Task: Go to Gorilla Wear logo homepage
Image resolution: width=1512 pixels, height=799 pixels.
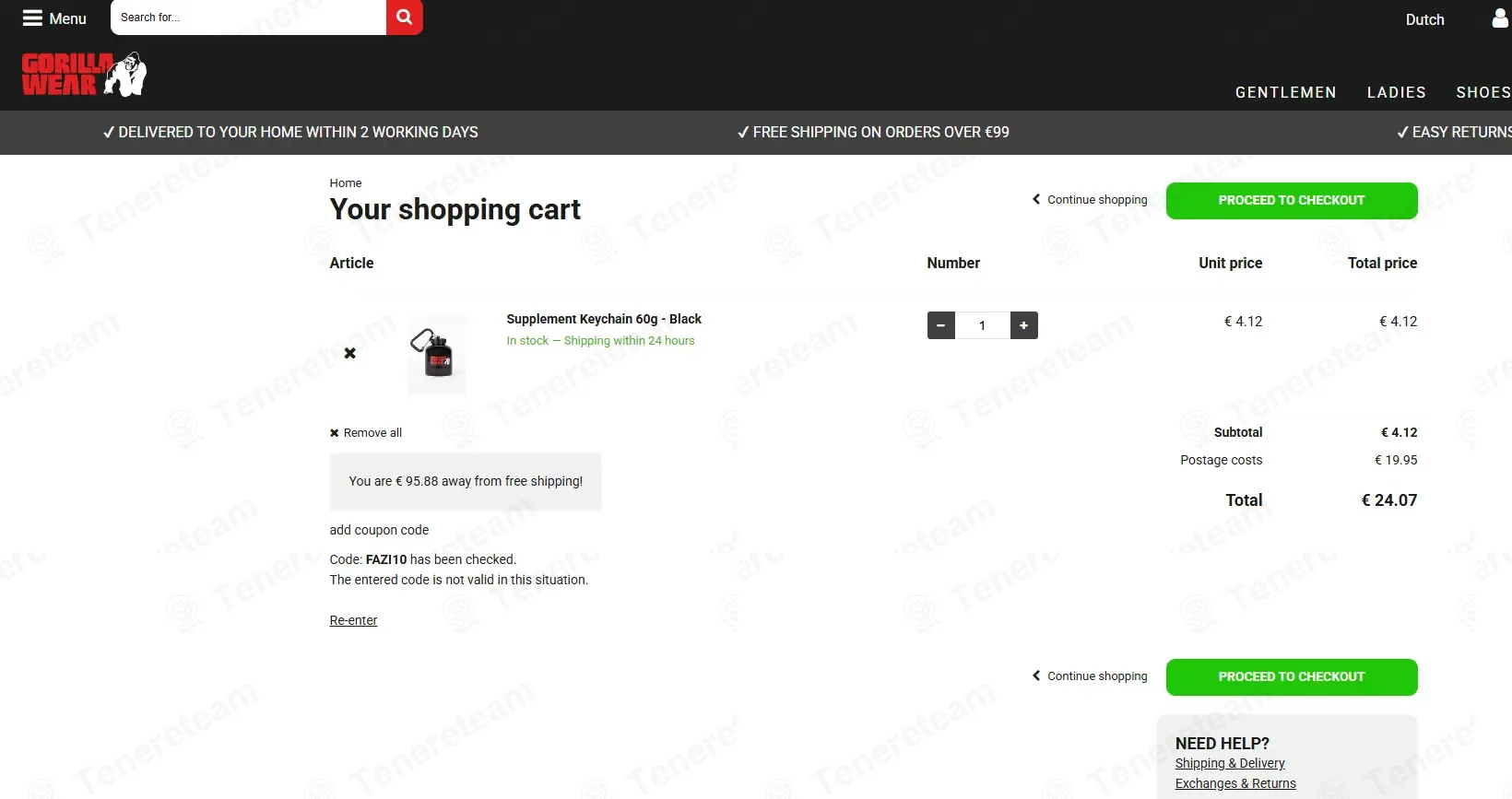Action: (84, 75)
